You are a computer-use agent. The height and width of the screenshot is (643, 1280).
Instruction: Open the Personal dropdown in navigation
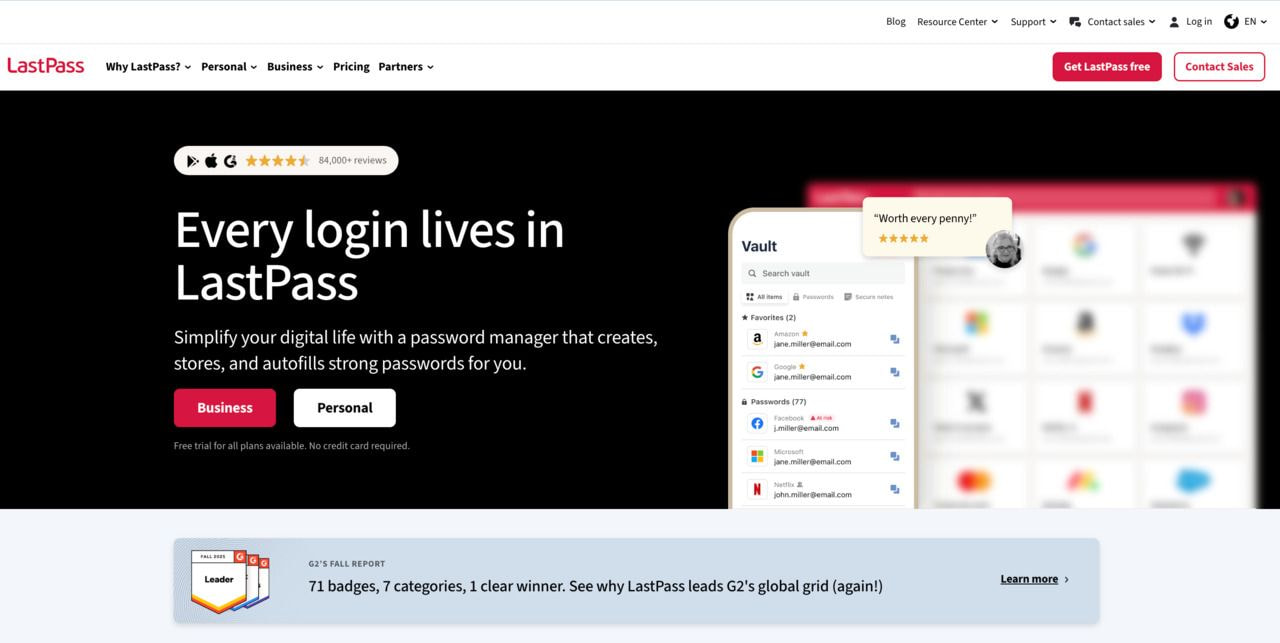tap(229, 67)
